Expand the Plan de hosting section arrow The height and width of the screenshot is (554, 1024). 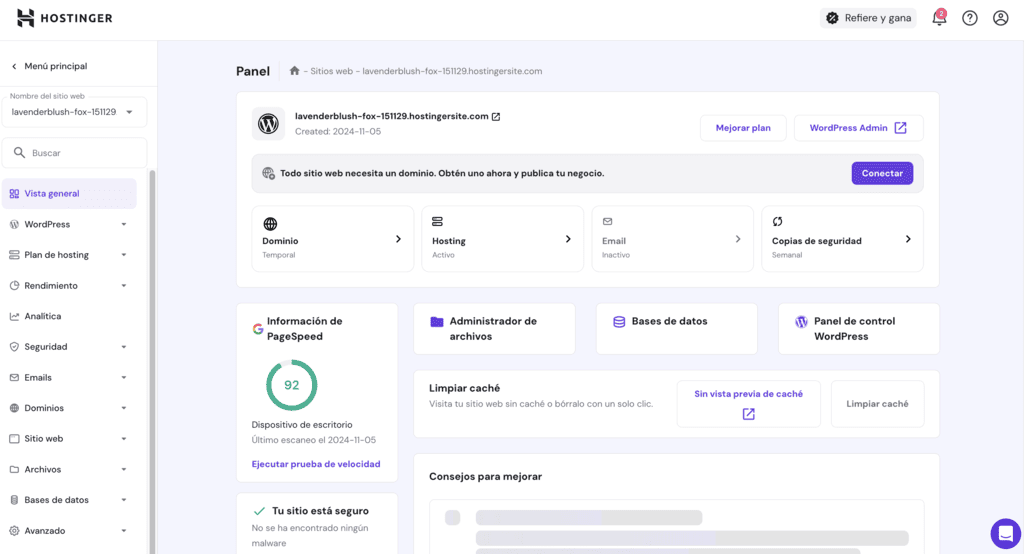pyautogui.click(x=123, y=255)
